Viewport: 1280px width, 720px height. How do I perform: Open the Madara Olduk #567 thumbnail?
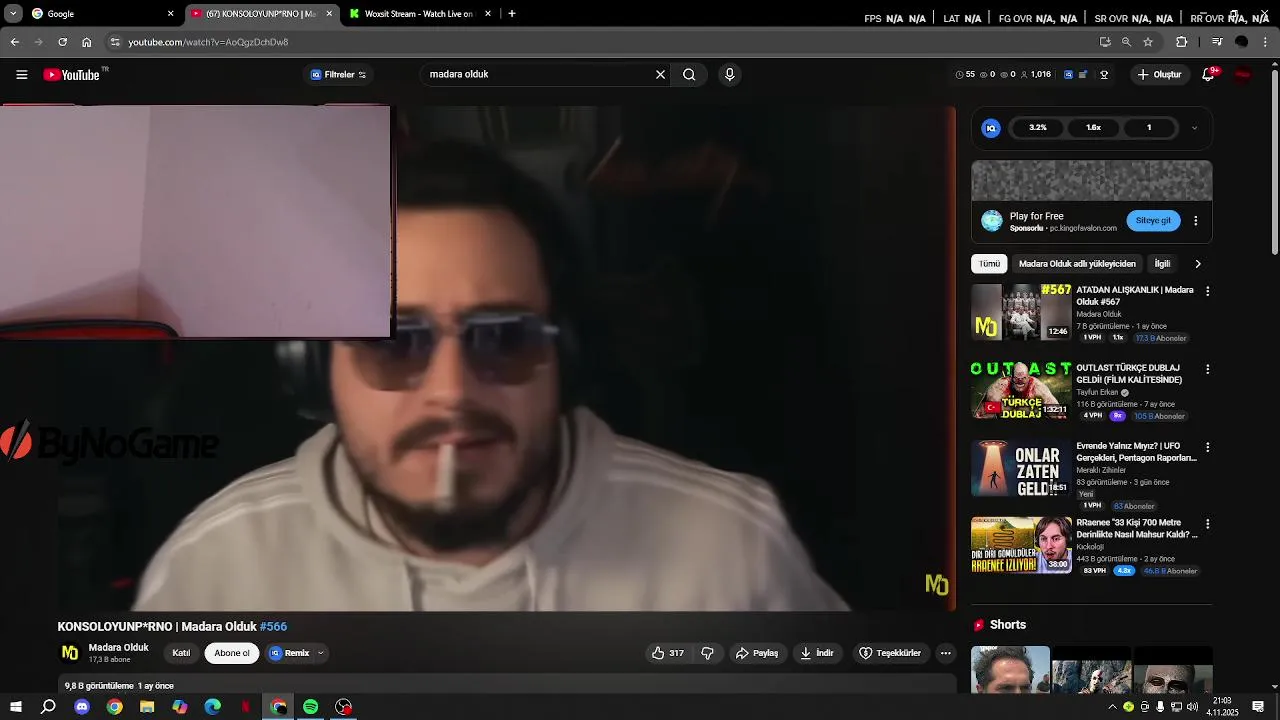(1021, 313)
